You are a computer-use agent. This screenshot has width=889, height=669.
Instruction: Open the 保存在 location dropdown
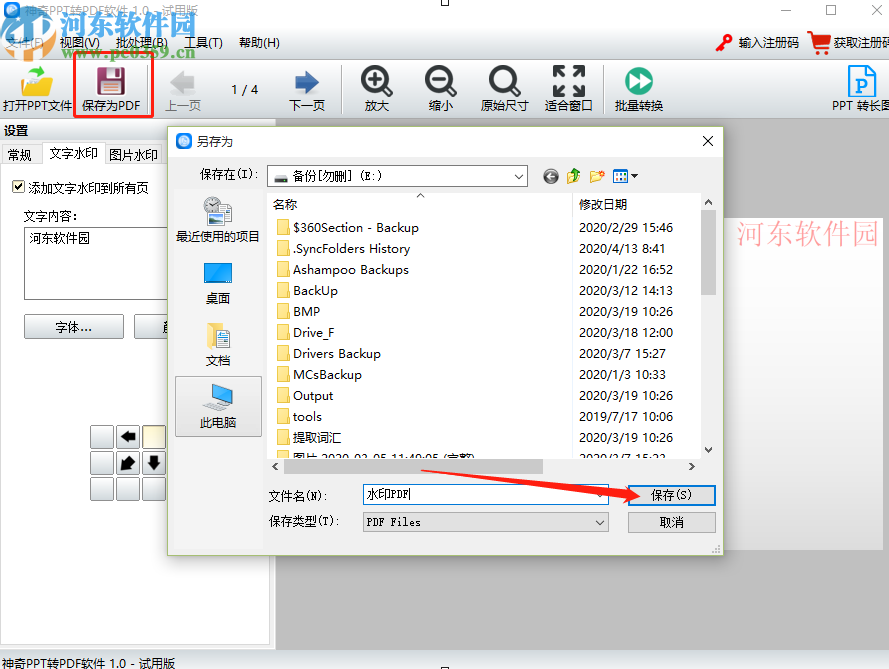point(519,176)
